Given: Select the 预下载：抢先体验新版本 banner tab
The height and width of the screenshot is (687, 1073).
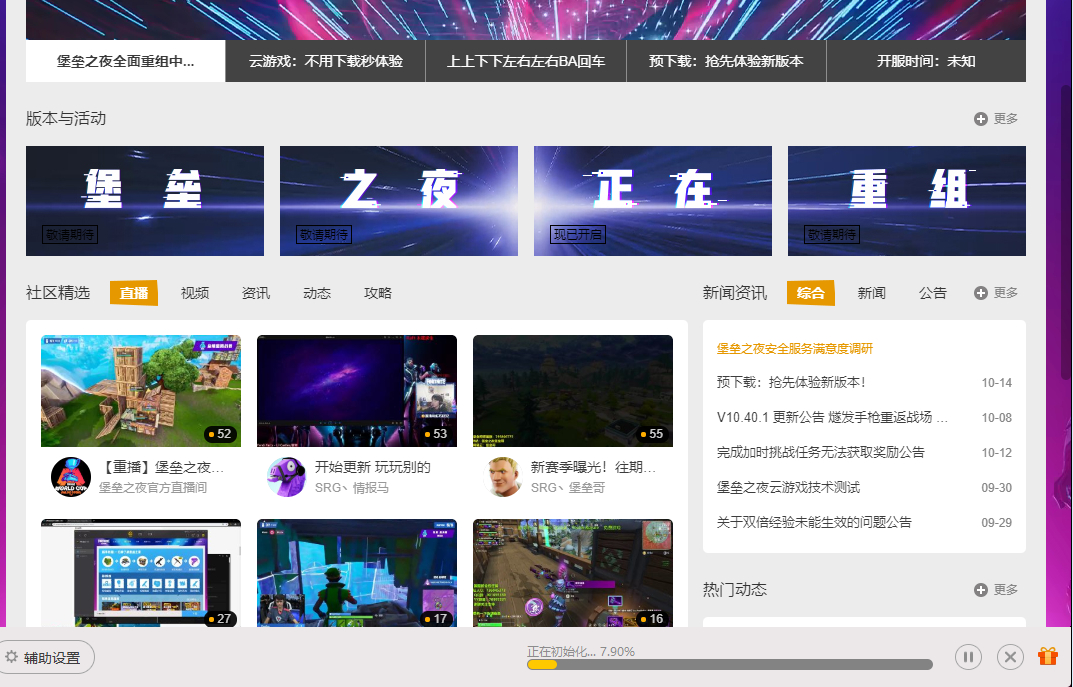Looking at the screenshot, I should pyautogui.click(x=726, y=61).
